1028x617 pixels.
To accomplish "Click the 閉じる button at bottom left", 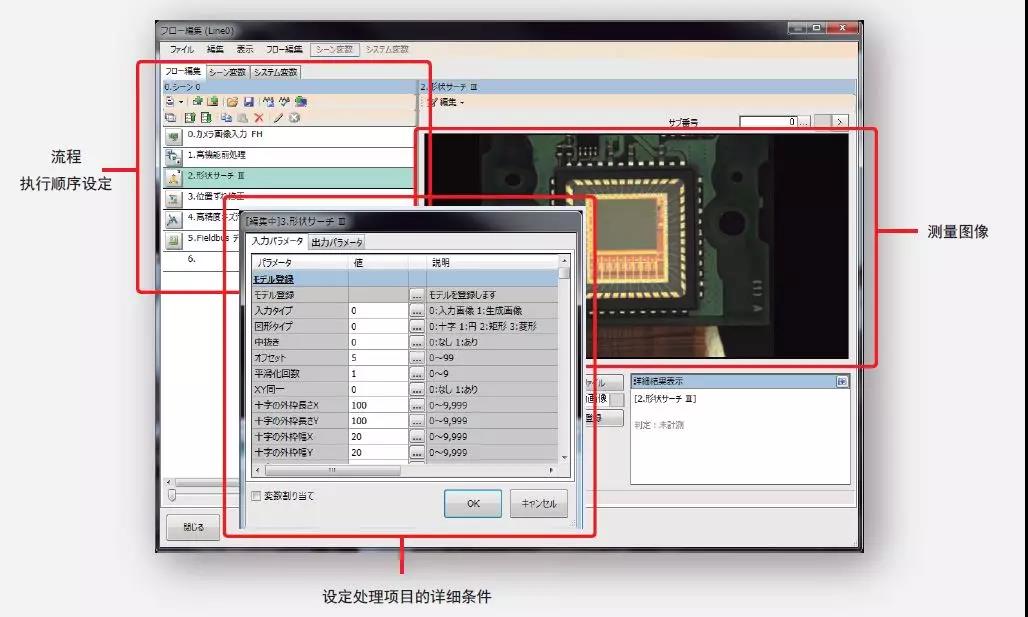I will [x=193, y=528].
